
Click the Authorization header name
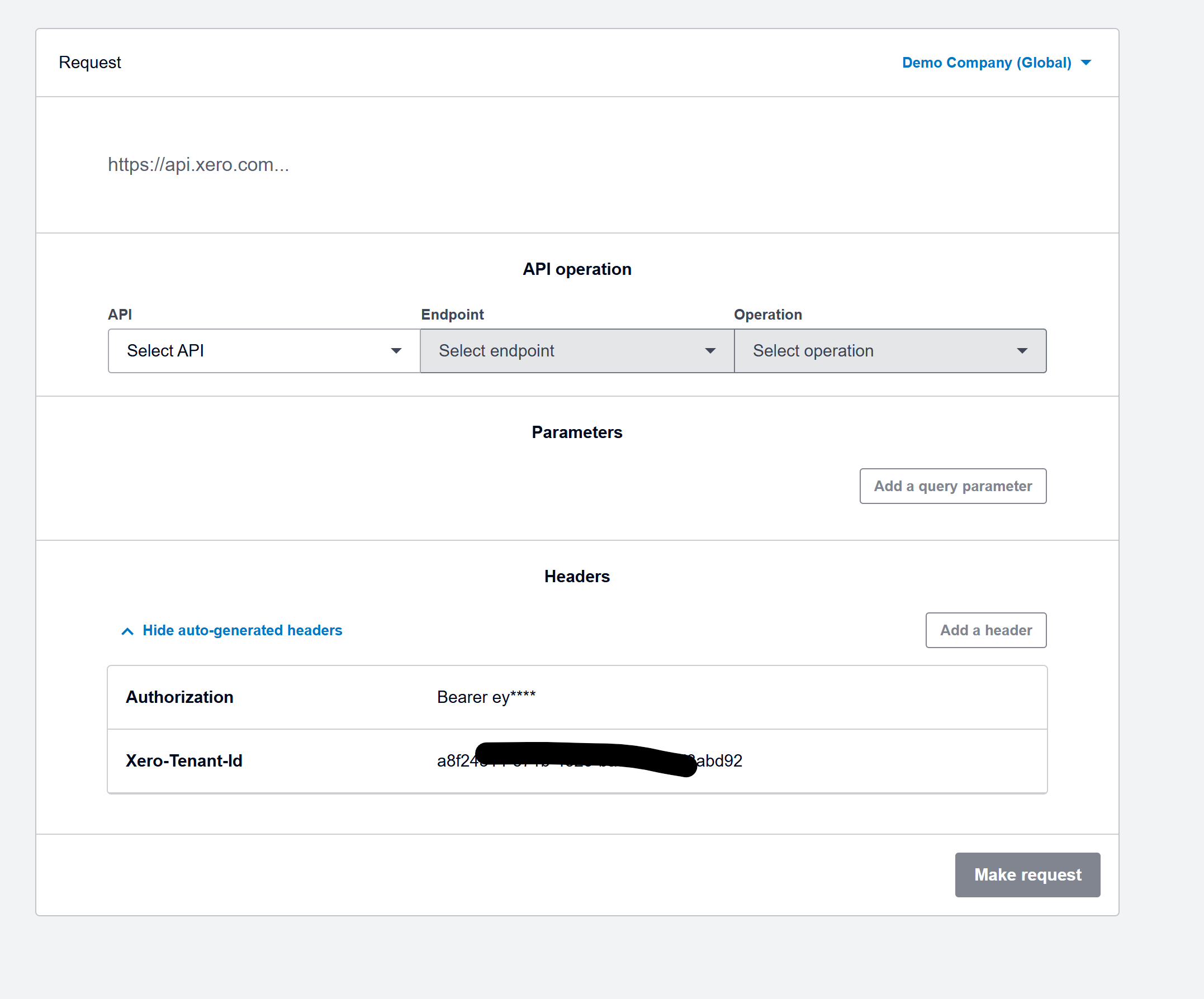click(x=179, y=697)
